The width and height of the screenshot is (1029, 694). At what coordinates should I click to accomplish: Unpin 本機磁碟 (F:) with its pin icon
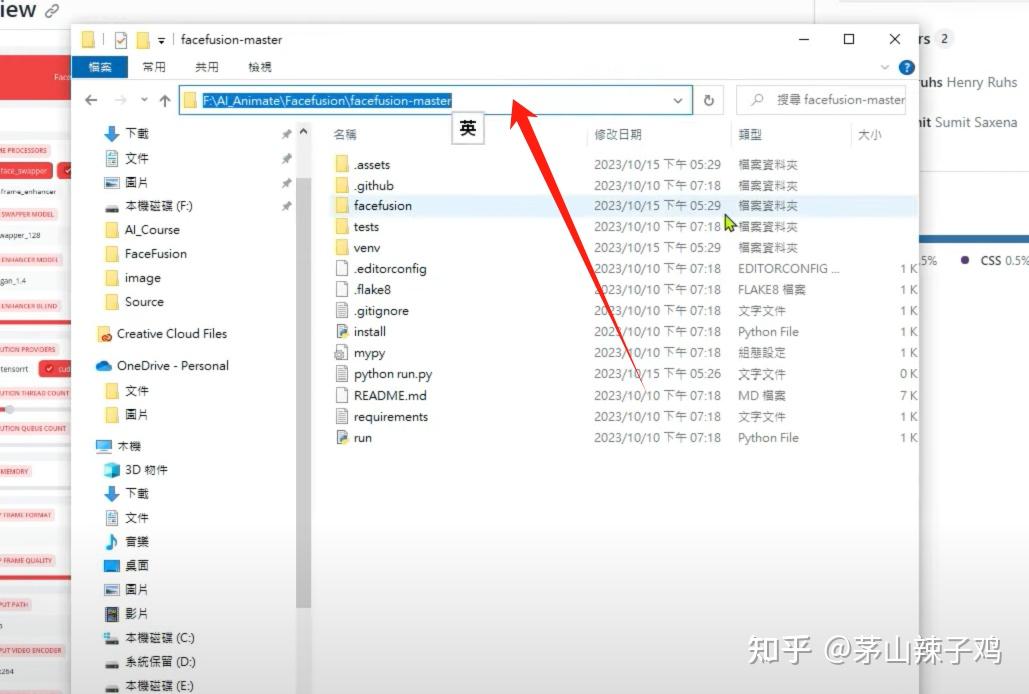click(287, 206)
